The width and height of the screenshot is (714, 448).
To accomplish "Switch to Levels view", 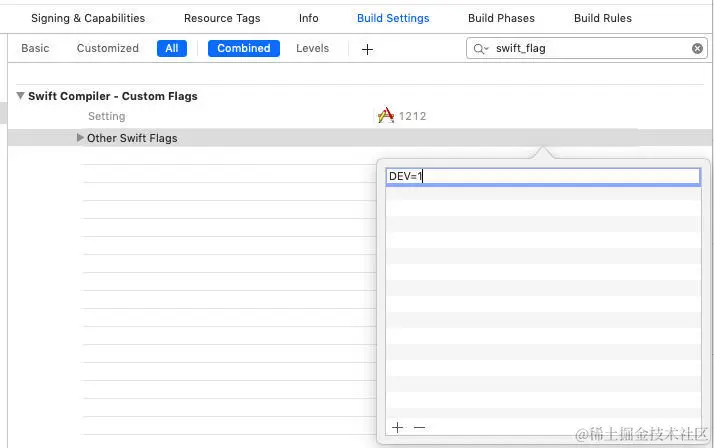I will [312, 48].
